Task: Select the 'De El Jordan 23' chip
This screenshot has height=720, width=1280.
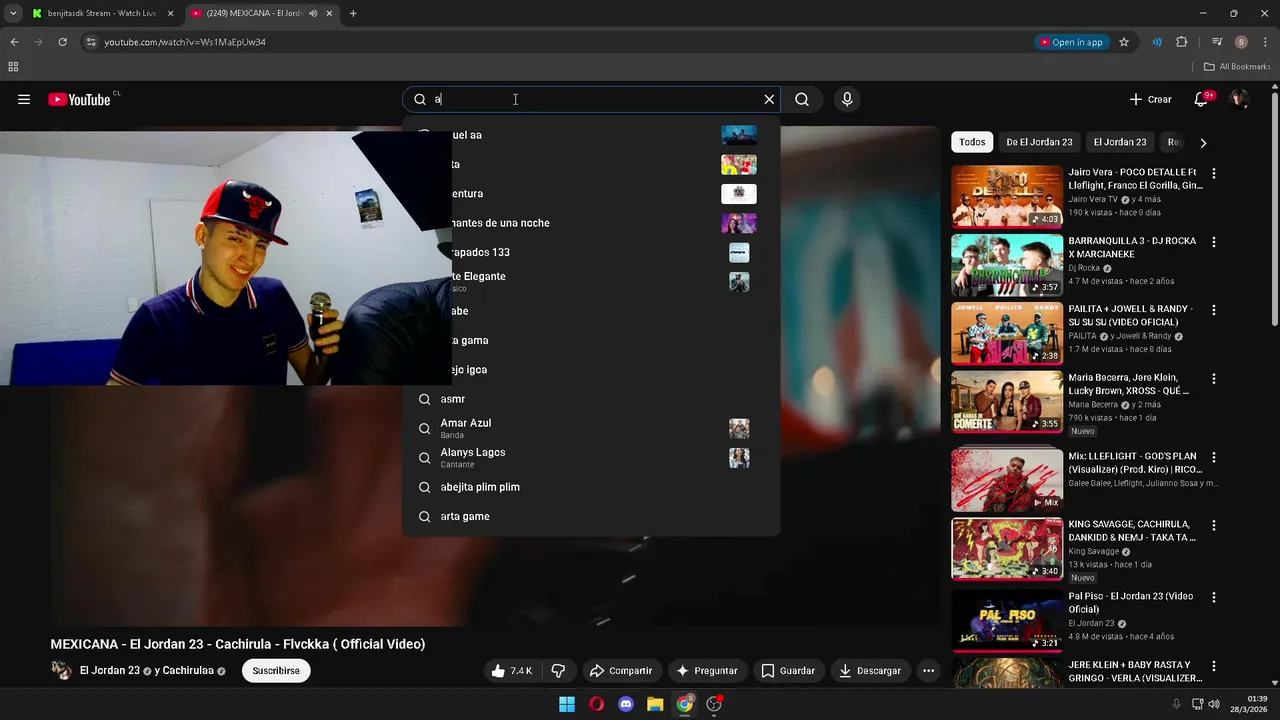Action: tap(1039, 142)
